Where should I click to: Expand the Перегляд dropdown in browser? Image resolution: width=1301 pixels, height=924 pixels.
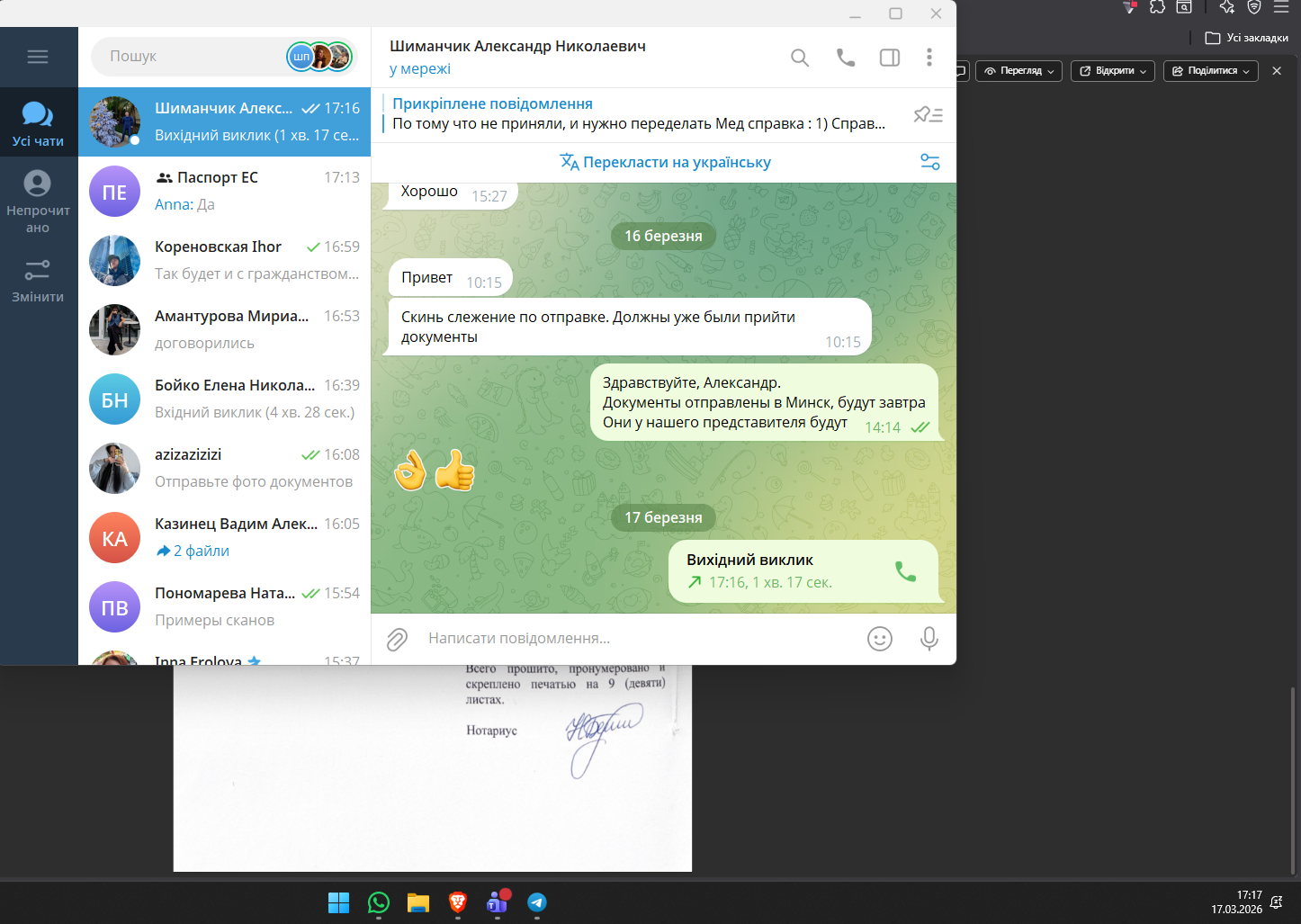point(1019,71)
